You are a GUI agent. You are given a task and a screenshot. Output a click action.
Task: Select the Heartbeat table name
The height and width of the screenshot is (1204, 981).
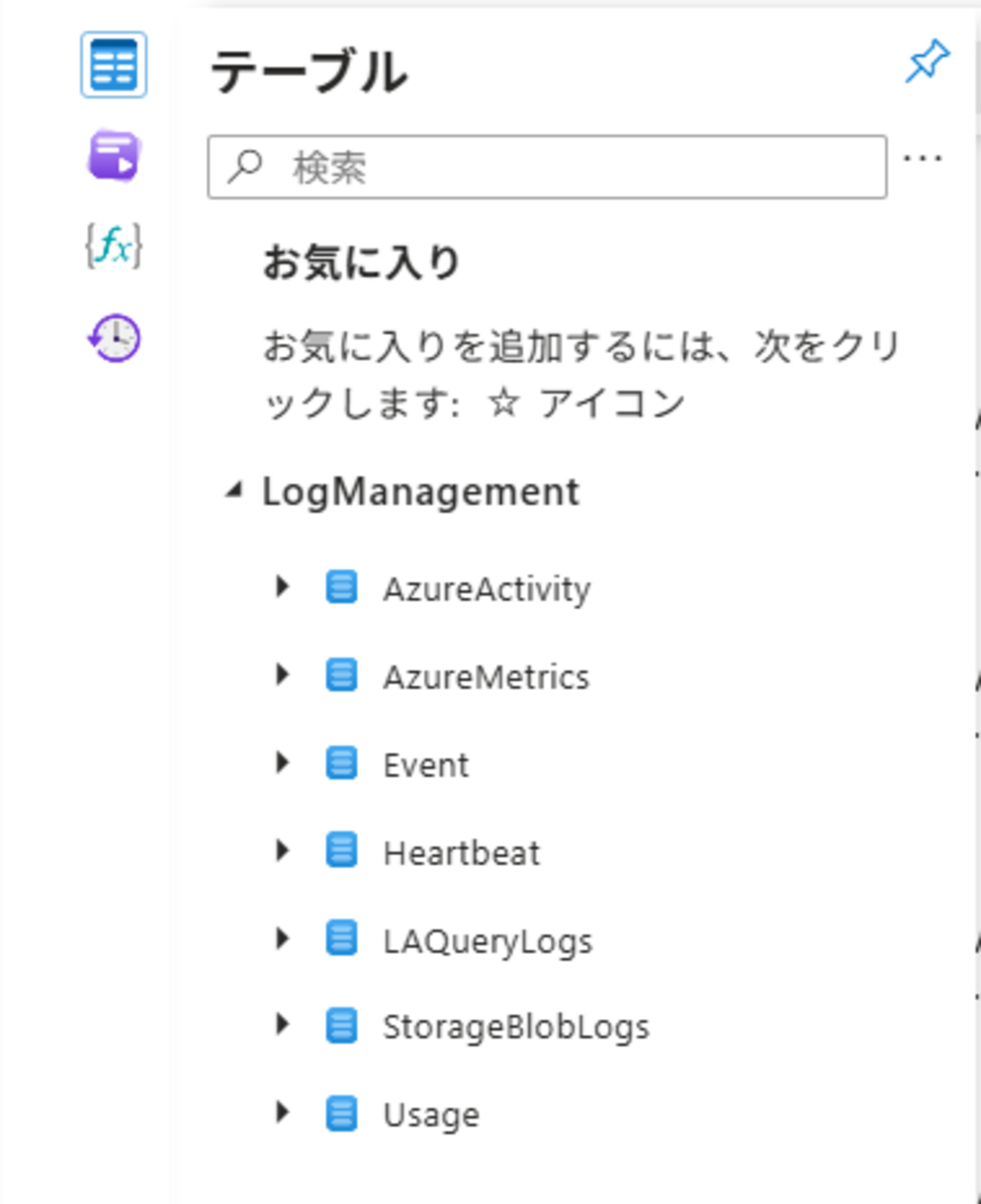click(x=461, y=853)
